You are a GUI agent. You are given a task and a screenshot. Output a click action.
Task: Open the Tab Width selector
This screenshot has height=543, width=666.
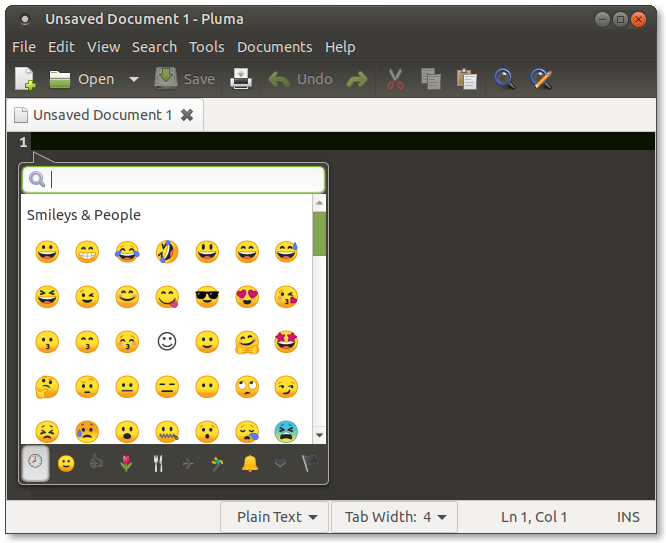pos(394,517)
